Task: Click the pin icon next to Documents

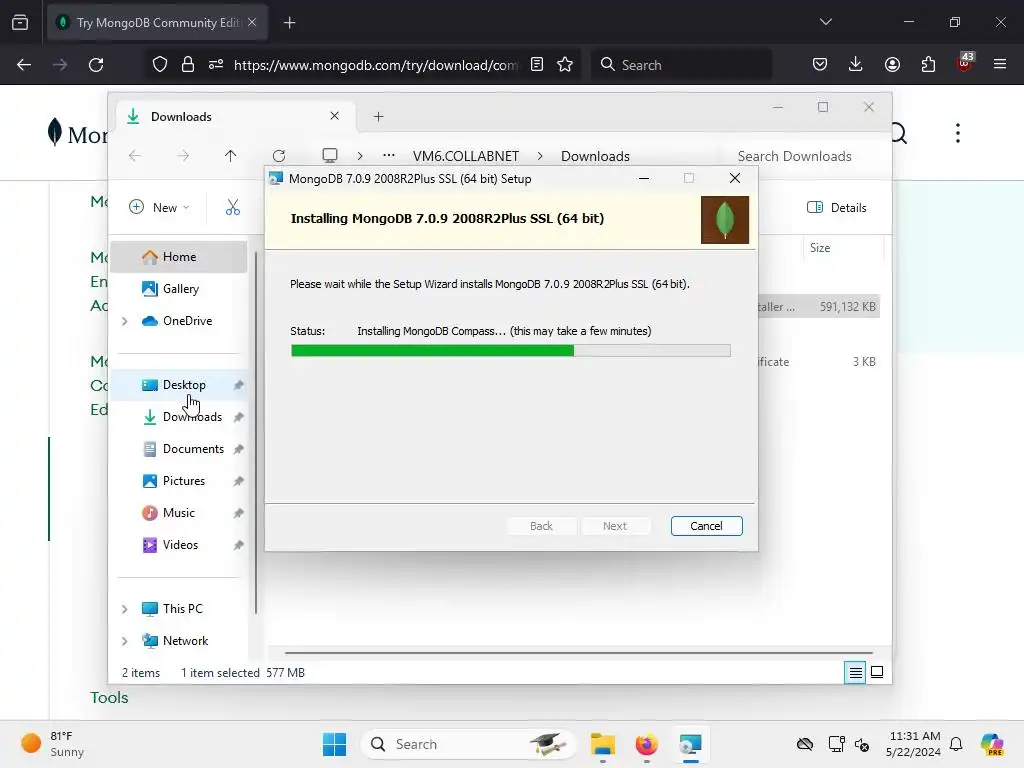Action: (x=238, y=449)
